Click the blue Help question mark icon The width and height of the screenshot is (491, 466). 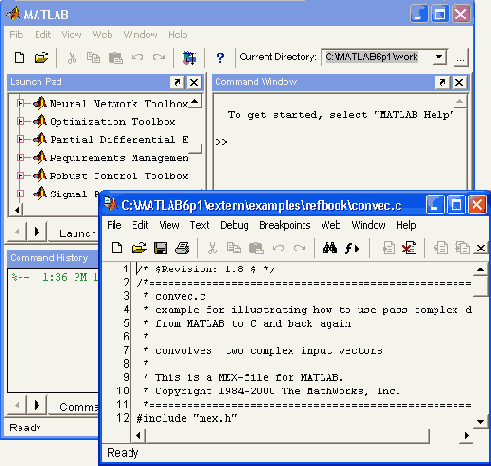pyautogui.click(x=220, y=58)
